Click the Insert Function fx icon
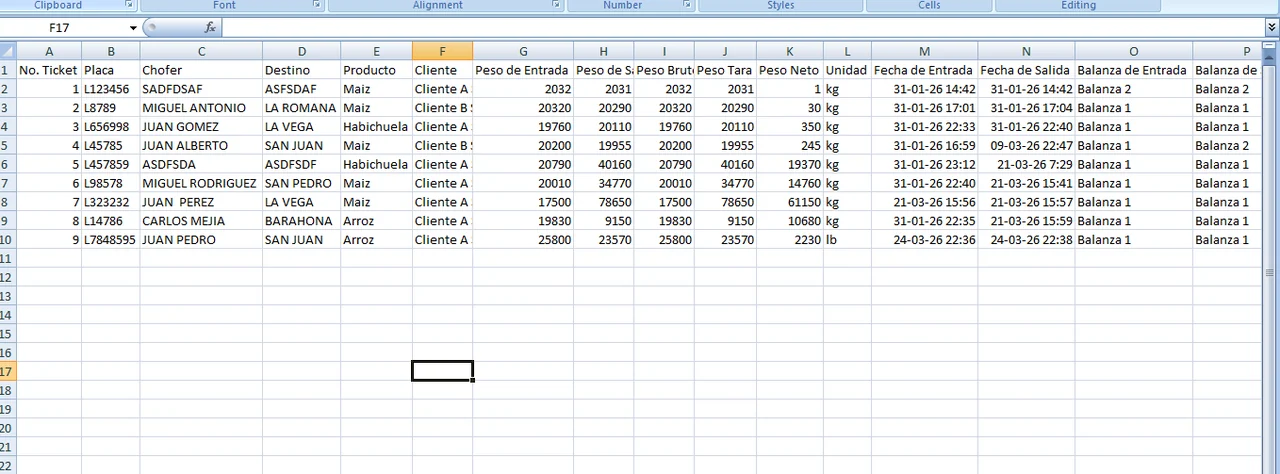The width and height of the screenshot is (1280, 474). [x=210, y=28]
